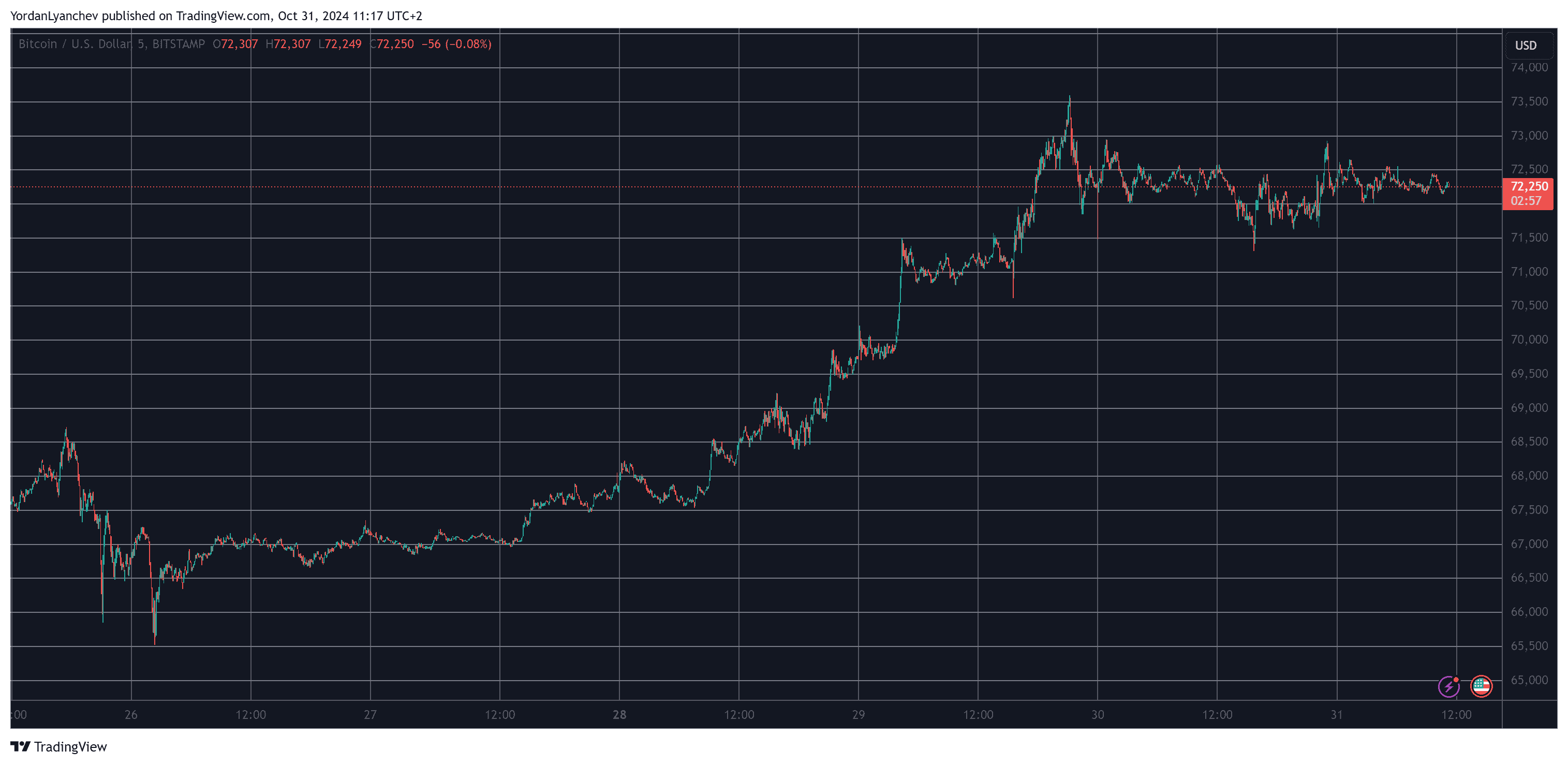
Task: Click the 71,500 price axis label
Action: pos(1529,238)
